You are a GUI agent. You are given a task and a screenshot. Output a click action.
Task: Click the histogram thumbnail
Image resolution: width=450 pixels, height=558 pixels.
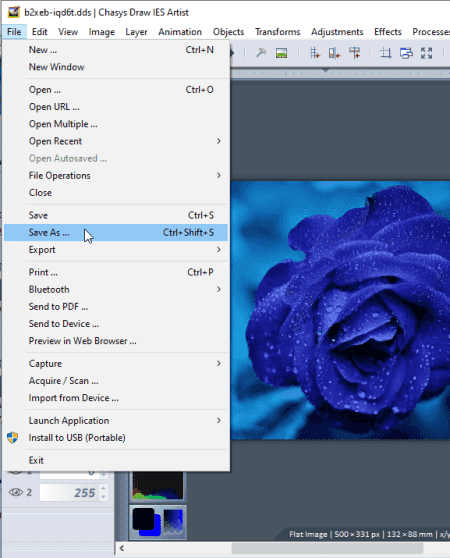158,486
